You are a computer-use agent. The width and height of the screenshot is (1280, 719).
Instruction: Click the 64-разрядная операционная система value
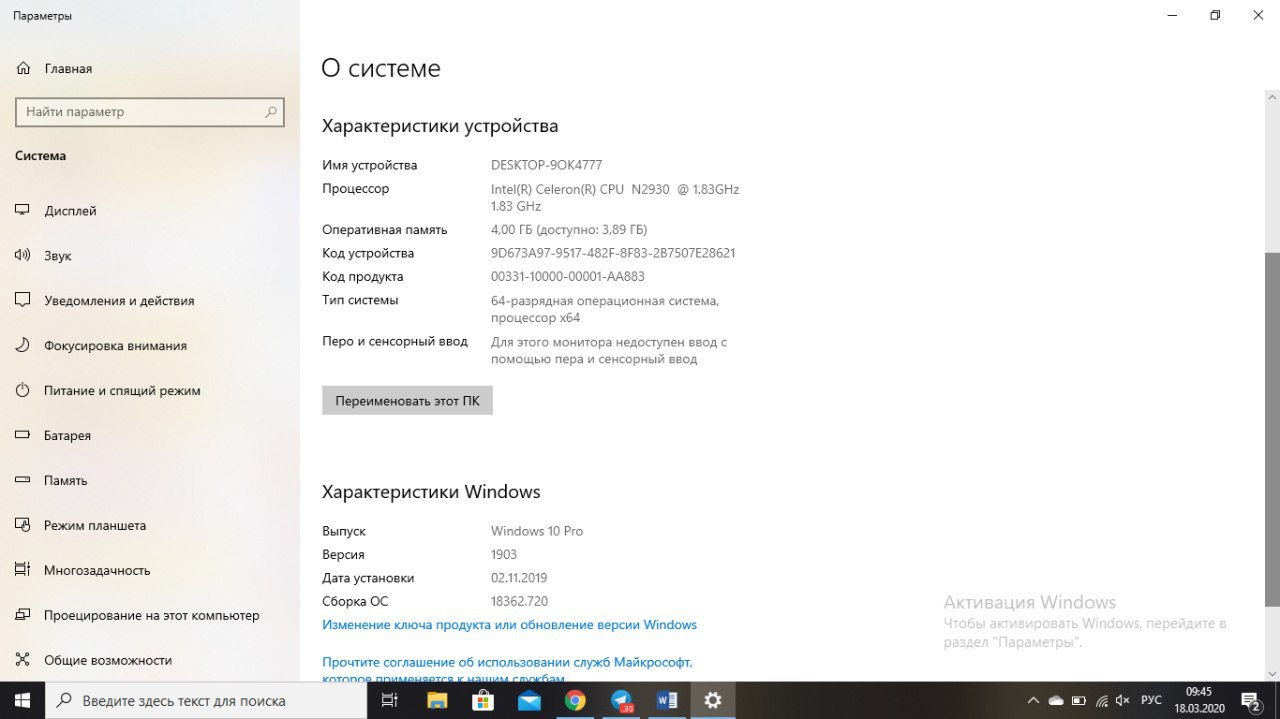click(x=605, y=309)
